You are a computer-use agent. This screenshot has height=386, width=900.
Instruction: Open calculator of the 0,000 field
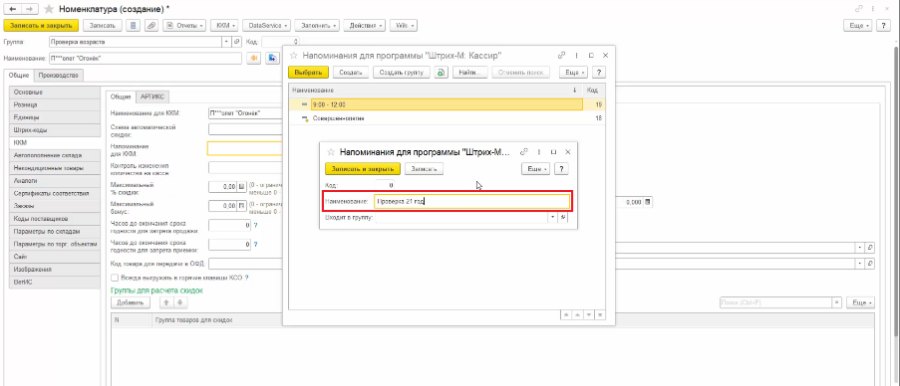coord(648,202)
